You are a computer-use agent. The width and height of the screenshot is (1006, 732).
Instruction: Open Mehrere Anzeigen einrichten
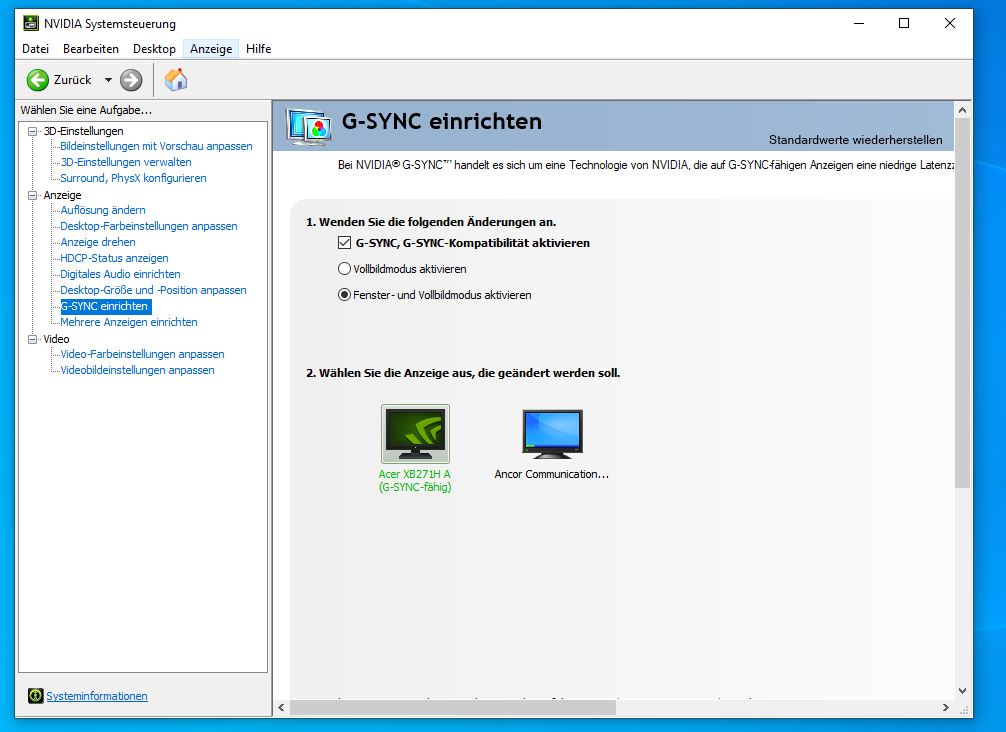(x=129, y=323)
